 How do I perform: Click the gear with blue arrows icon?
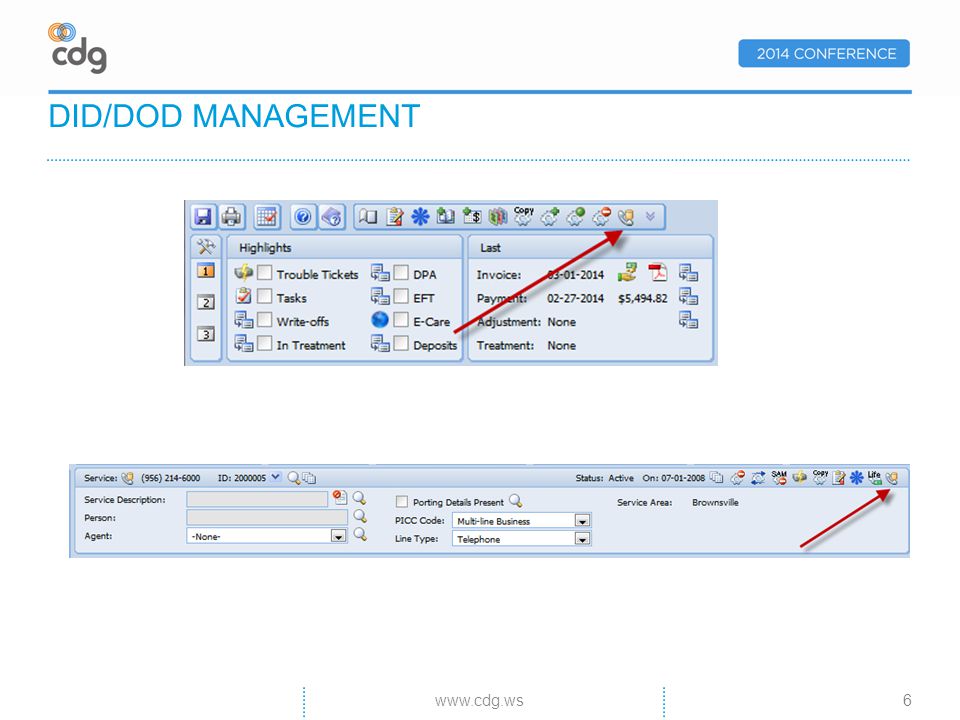[x=758, y=478]
